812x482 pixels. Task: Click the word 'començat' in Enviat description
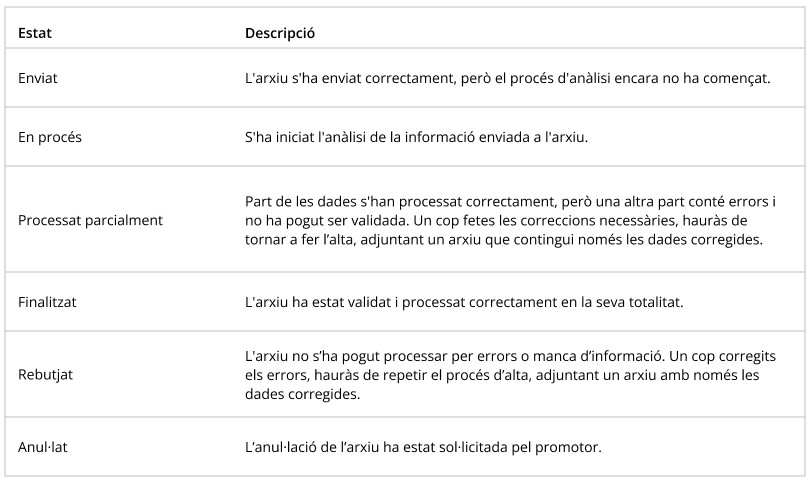pos(737,78)
